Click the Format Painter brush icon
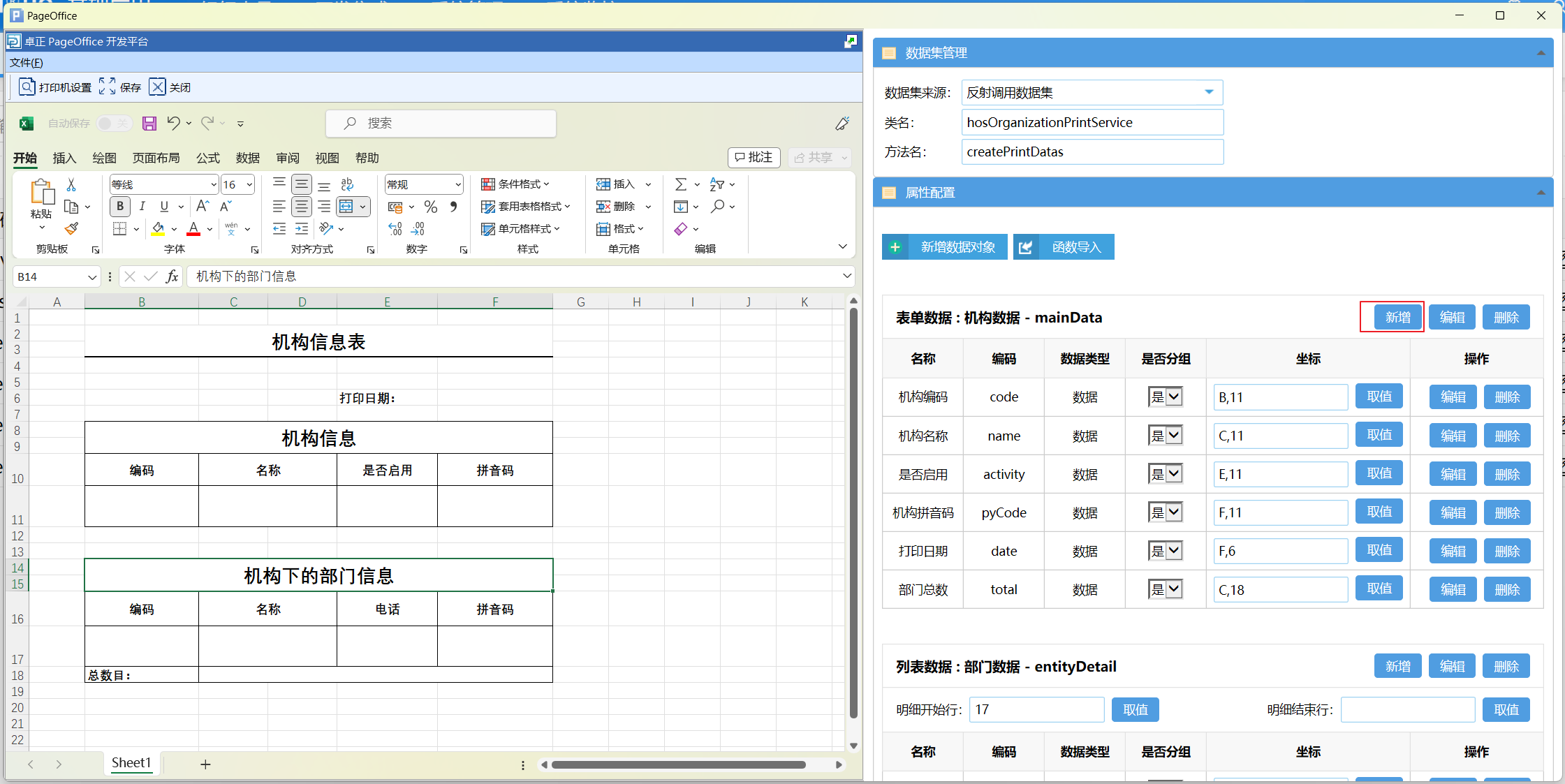 click(71, 228)
